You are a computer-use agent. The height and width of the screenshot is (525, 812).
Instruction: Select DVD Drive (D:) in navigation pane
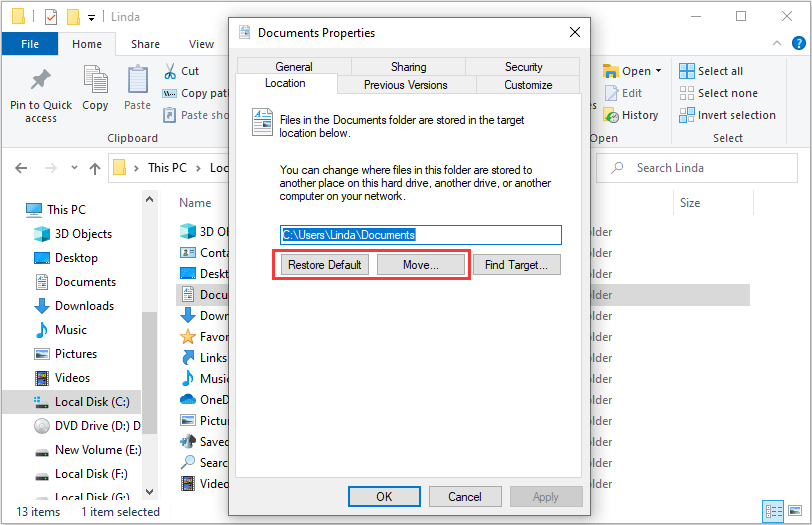87,426
